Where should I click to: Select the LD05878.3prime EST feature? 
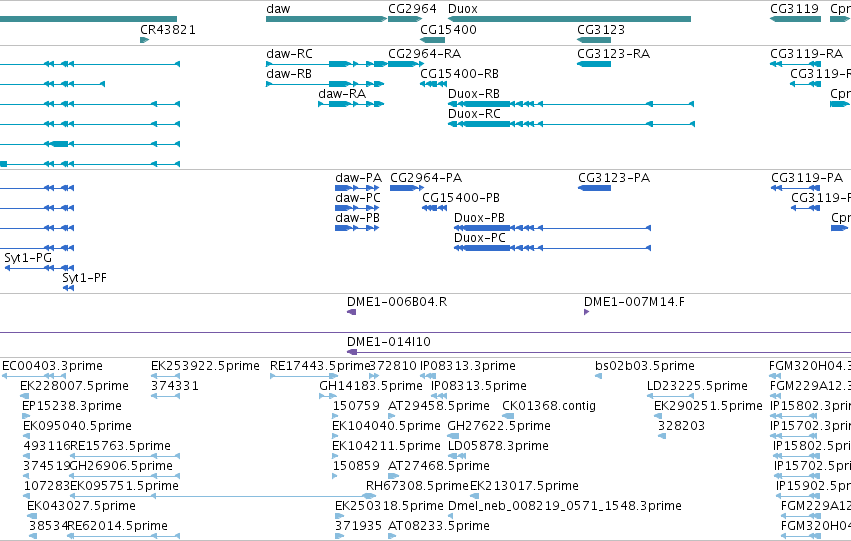(x=456, y=456)
